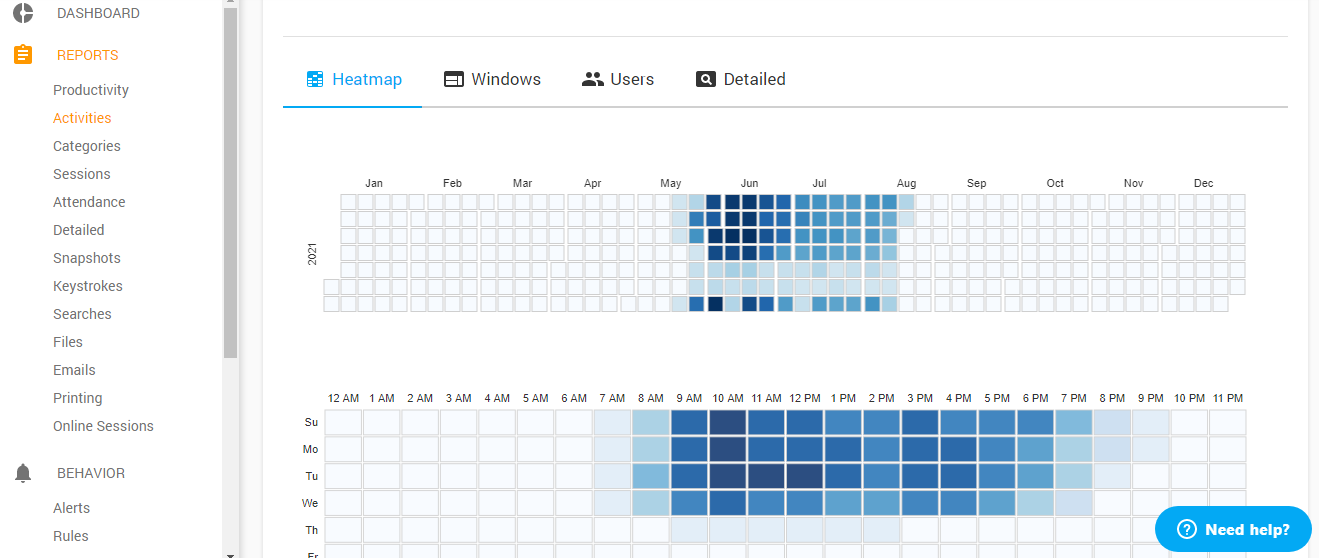Open the sidebar Detailed report link
1319x558 pixels.
[79, 230]
